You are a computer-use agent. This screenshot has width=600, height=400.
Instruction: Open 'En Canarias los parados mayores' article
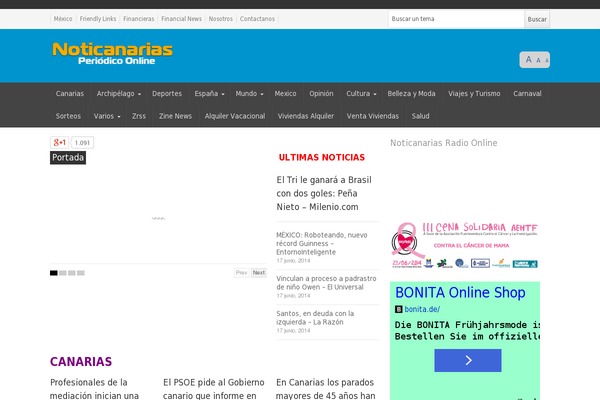326,389
